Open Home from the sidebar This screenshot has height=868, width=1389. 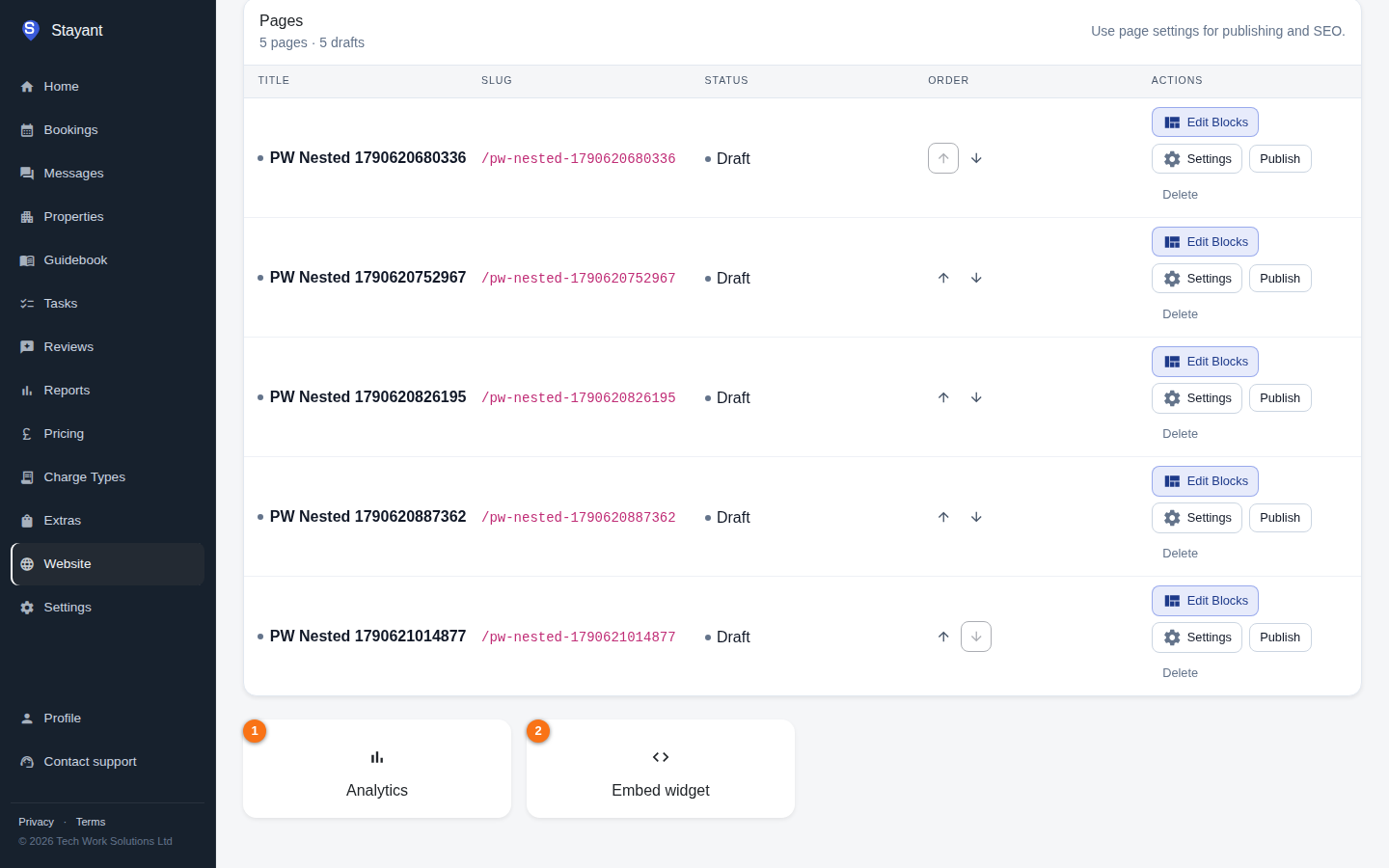point(107,87)
